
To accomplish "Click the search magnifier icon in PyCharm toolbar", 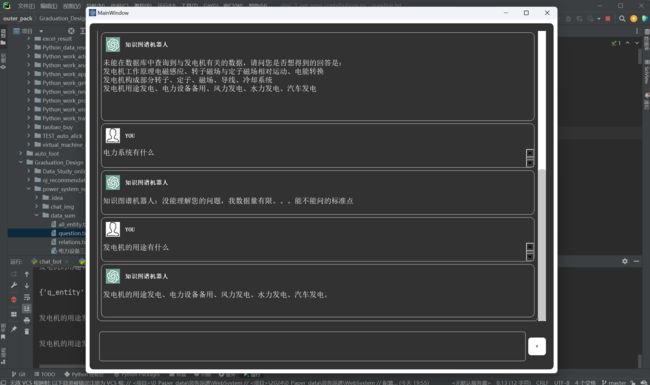I will tap(622, 19).
